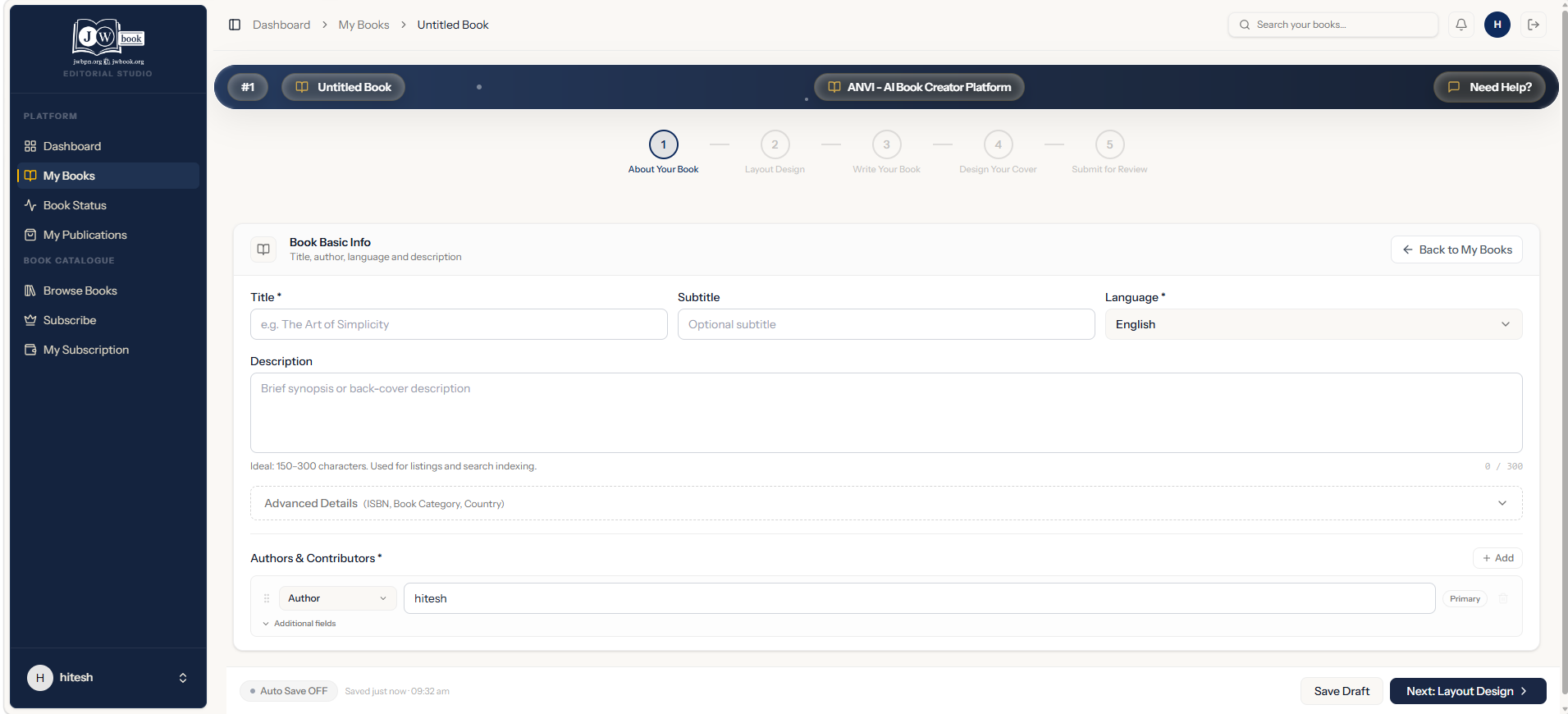Screen dimensions: 1568x714
Task: Delete the hitesh author row via trash icon
Action: [x=1503, y=598]
